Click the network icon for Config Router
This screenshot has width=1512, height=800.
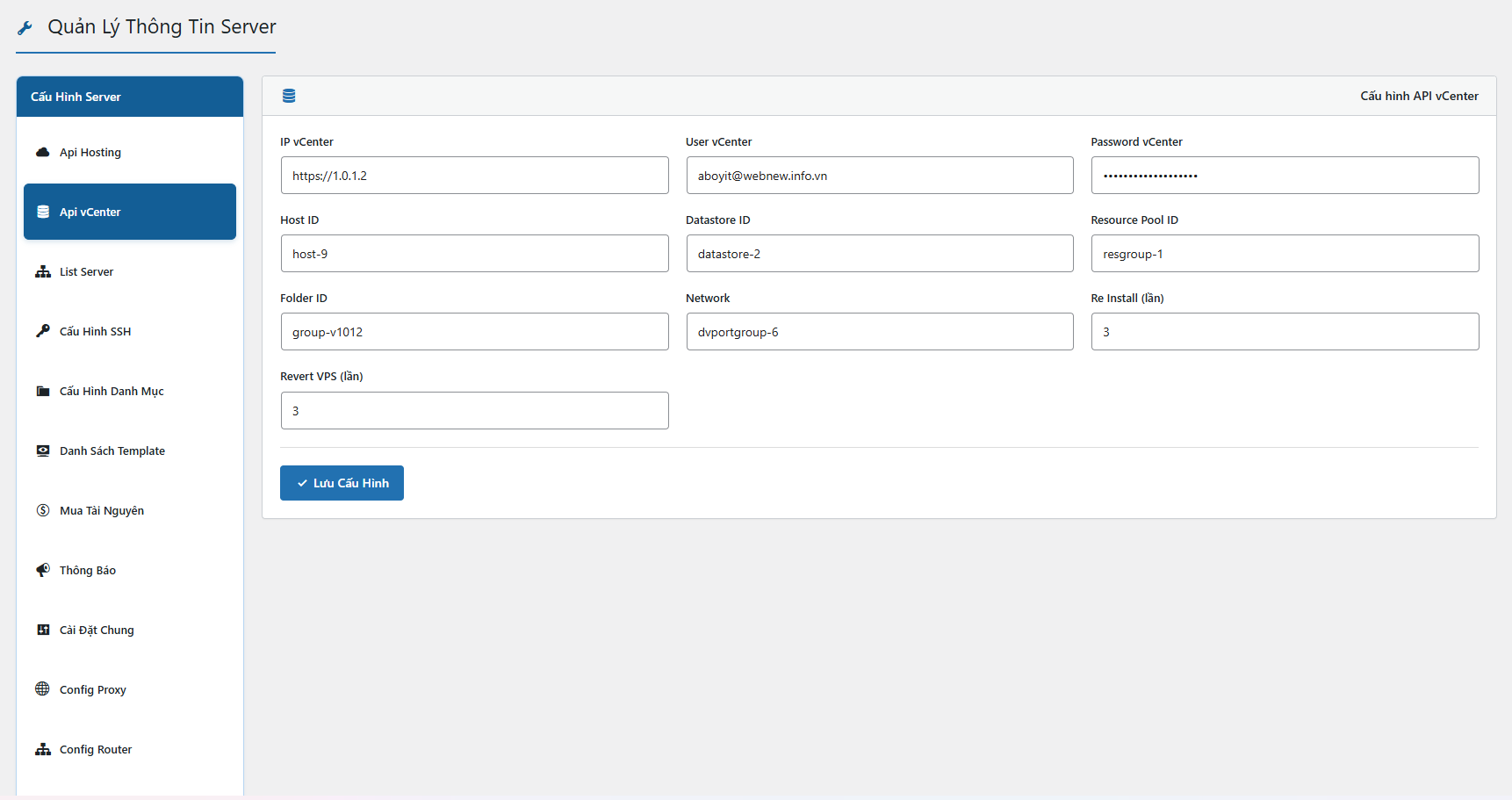point(42,749)
